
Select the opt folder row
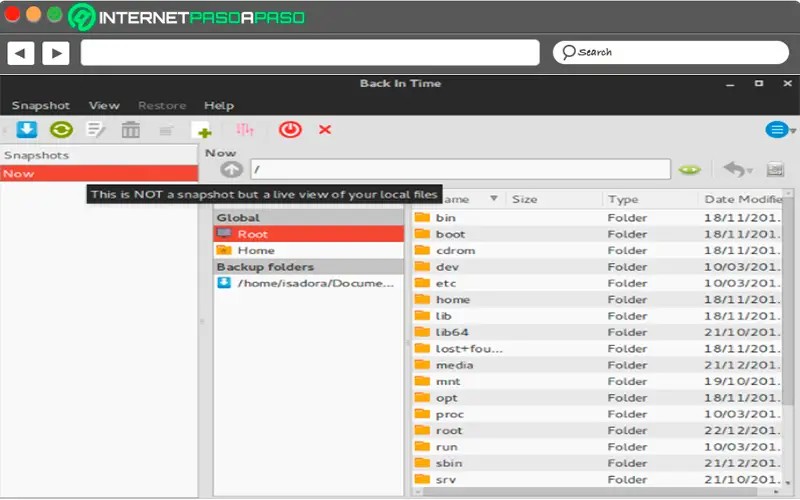click(597, 397)
